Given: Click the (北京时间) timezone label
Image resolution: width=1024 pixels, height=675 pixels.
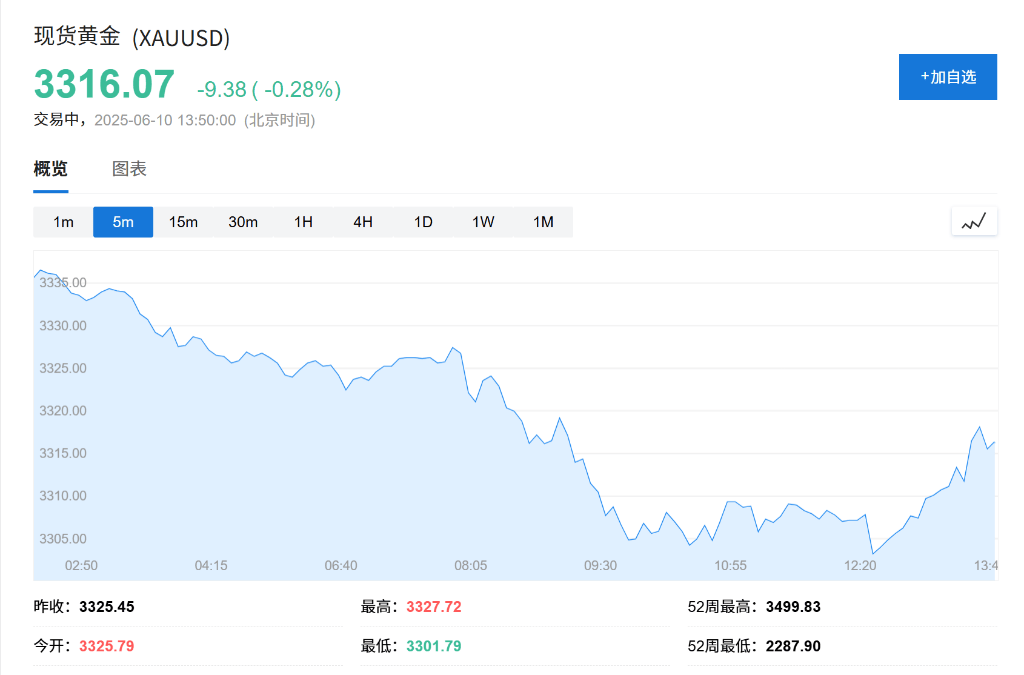Looking at the screenshot, I should click(280, 120).
